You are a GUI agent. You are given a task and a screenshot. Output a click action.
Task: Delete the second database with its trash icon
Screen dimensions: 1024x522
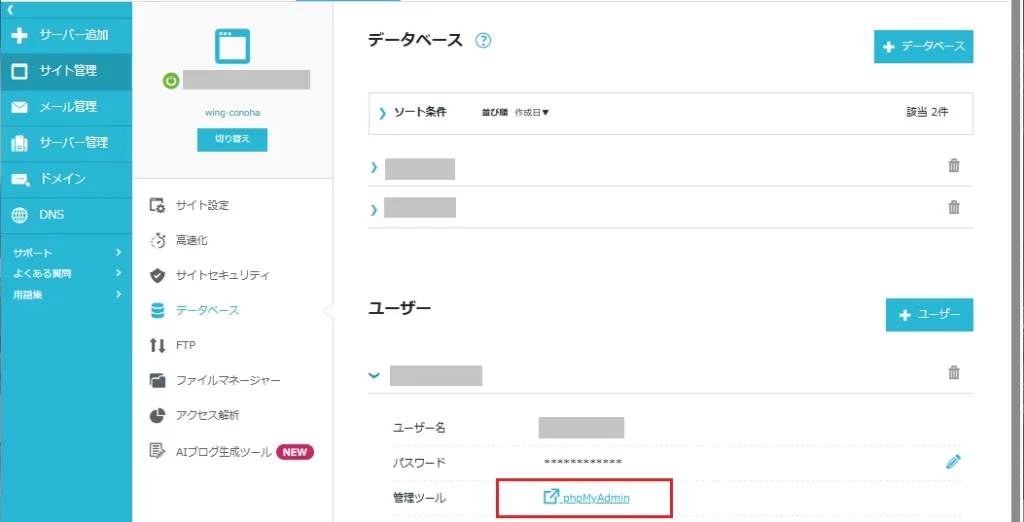point(954,207)
